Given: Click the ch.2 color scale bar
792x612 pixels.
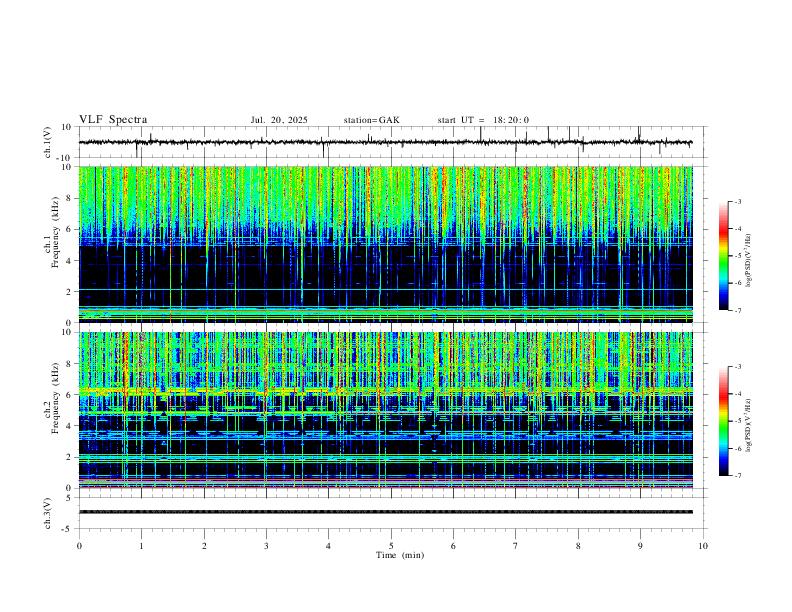Looking at the screenshot, I should [x=723, y=421].
